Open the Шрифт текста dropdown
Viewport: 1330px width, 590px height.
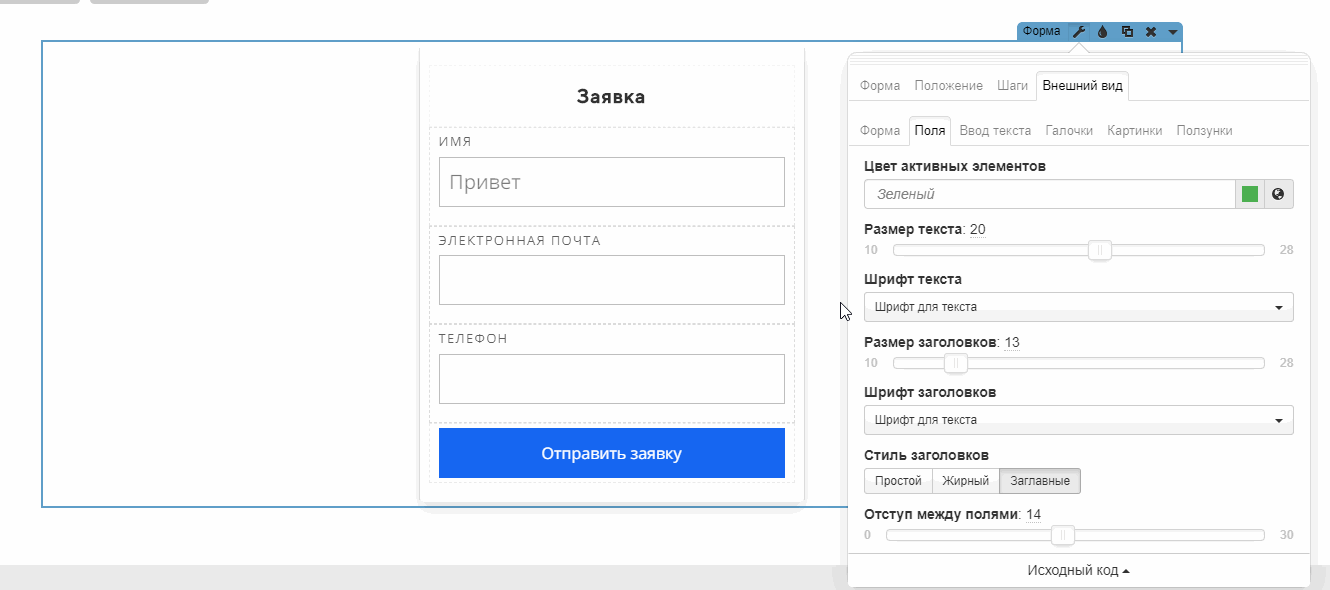coord(1078,307)
